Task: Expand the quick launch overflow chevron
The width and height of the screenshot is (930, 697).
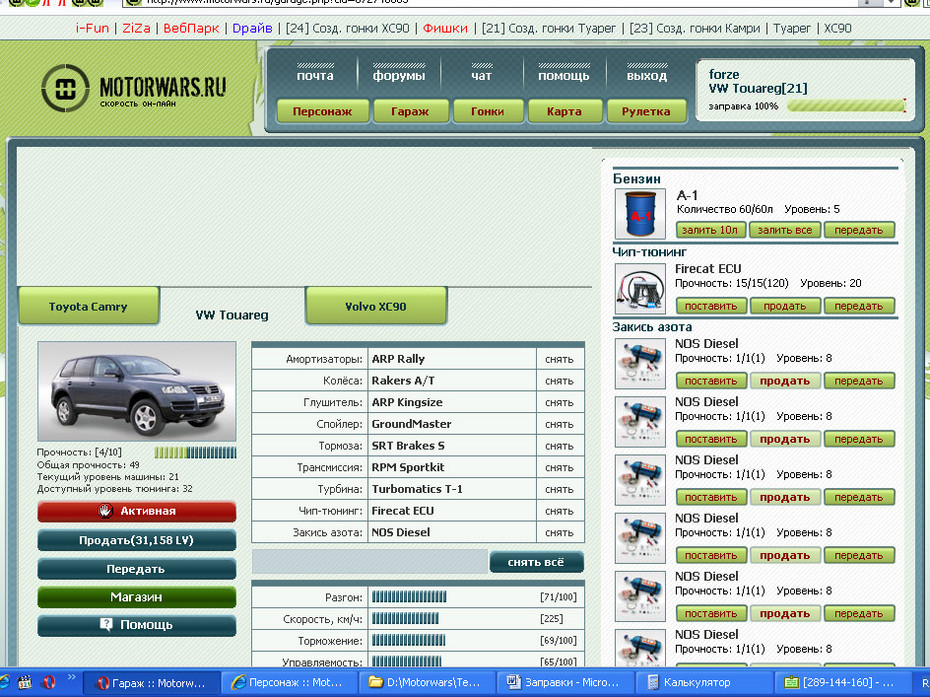Action: tap(72, 677)
